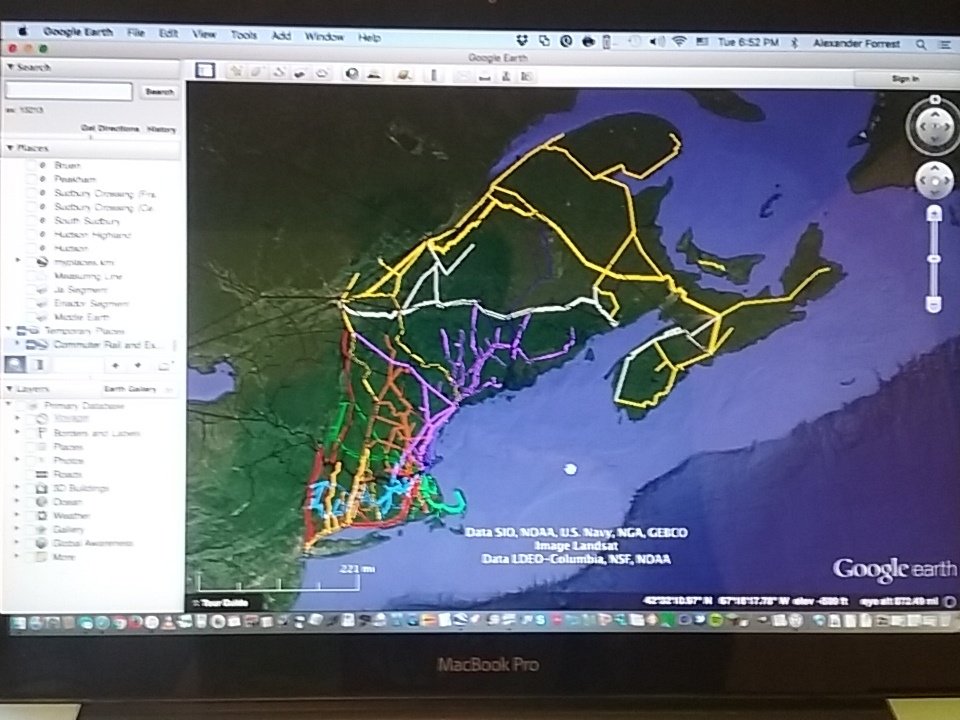
Task: Enable the Borders and Labels layer checkbox
Action: tap(29, 433)
